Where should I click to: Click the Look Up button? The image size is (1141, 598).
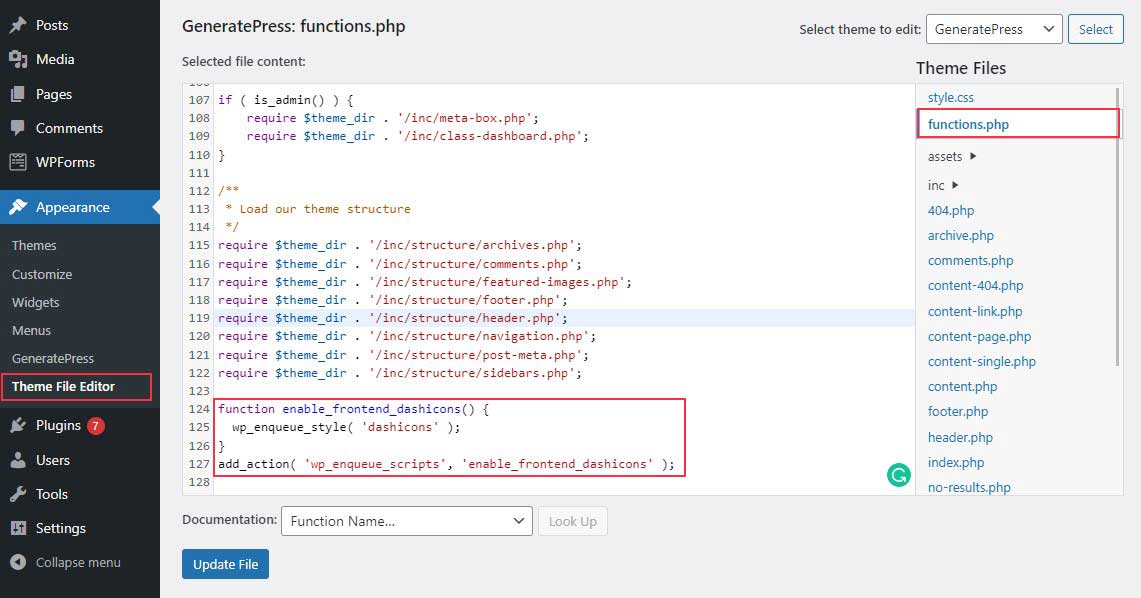pyautogui.click(x=573, y=521)
